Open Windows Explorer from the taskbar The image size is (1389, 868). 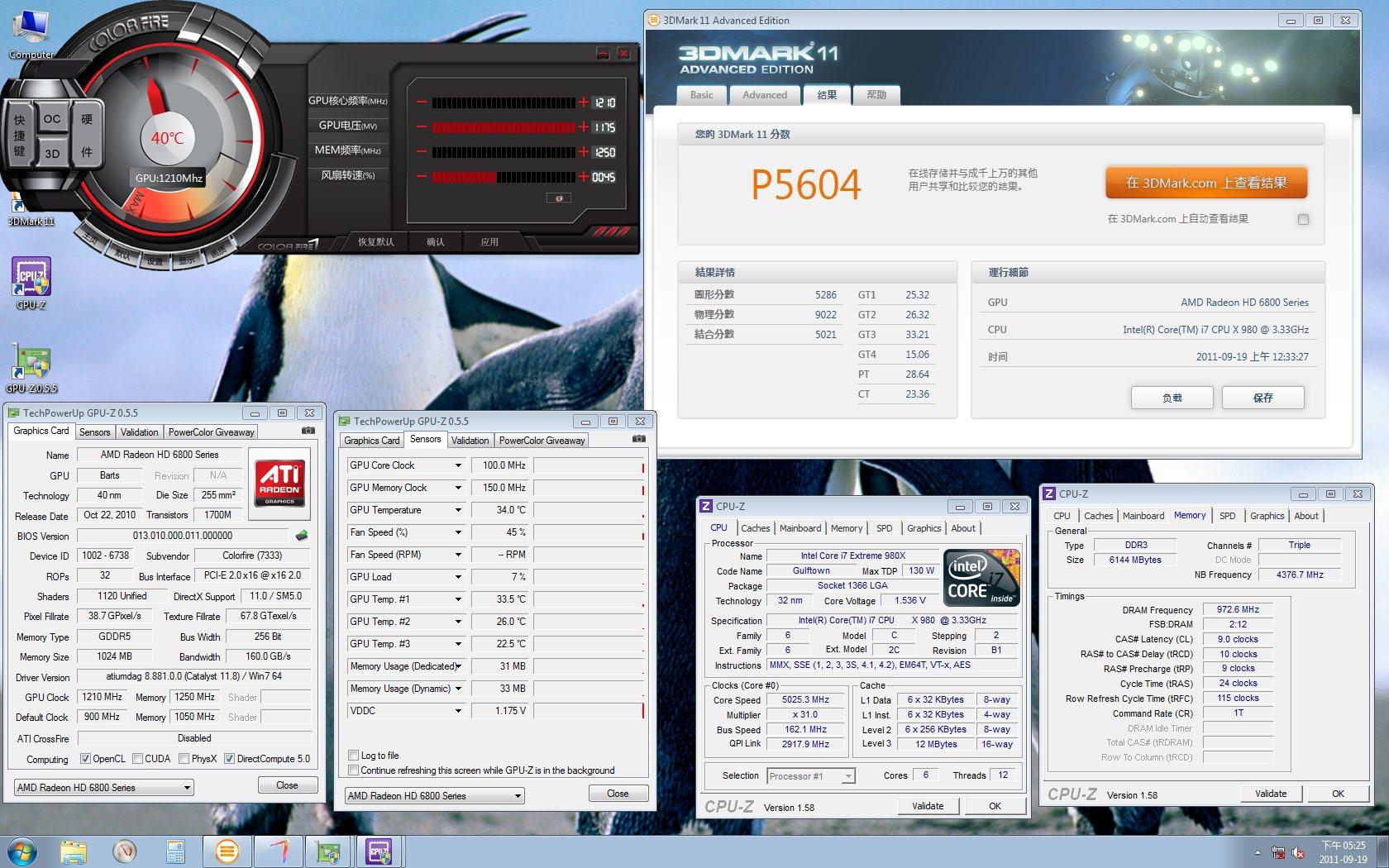[74, 851]
